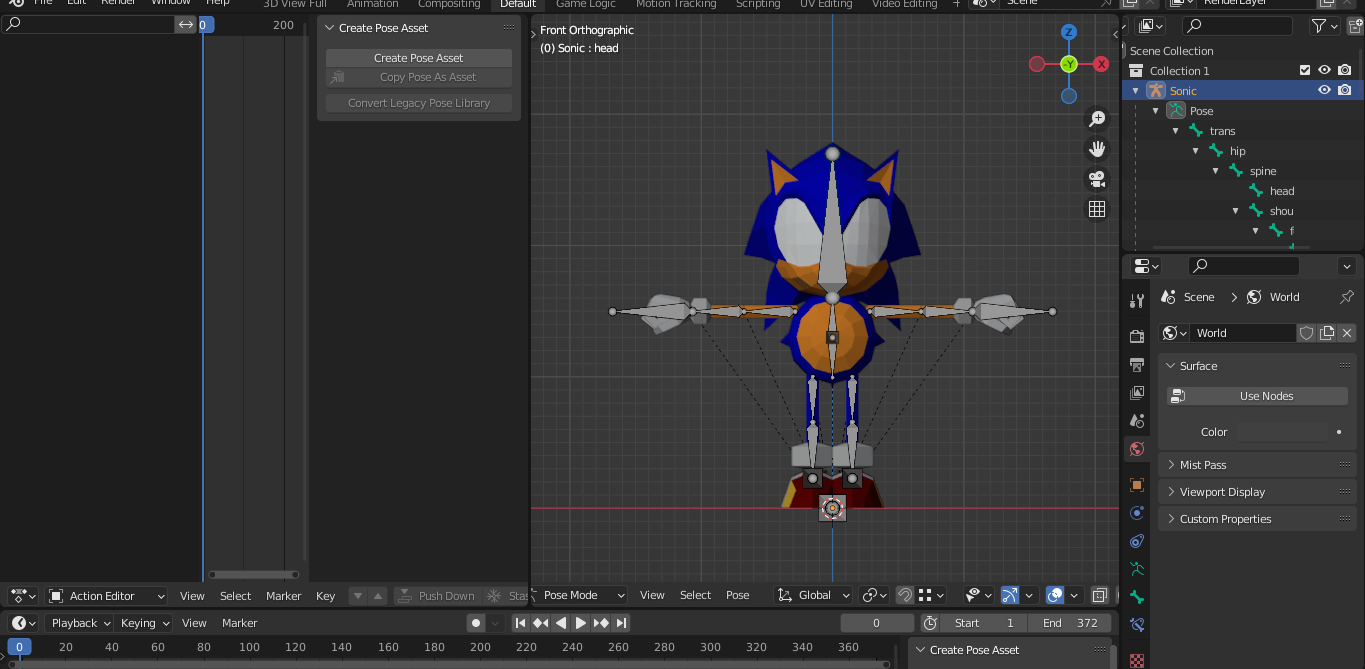Image resolution: width=1365 pixels, height=669 pixels.
Task: Toggle camera view with the camera icon
Action: [x=1097, y=179]
